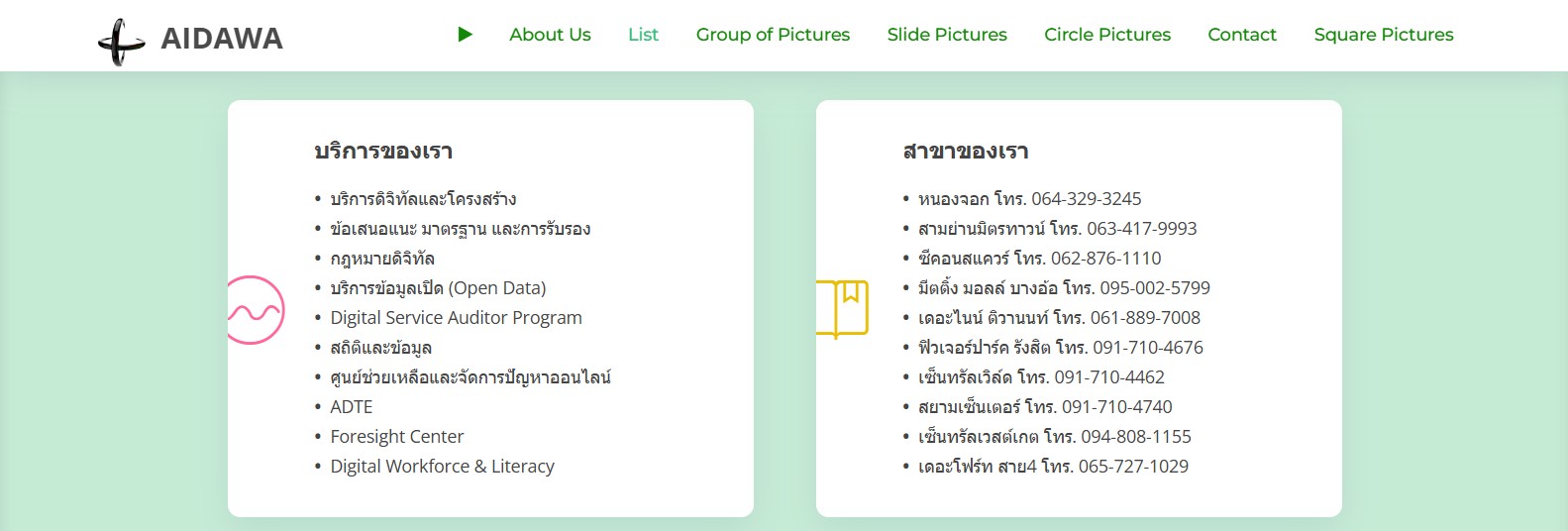The height and width of the screenshot is (531, 1568).
Task: Select Digital Workforce & Literacy item
Action: coord(442,467)
